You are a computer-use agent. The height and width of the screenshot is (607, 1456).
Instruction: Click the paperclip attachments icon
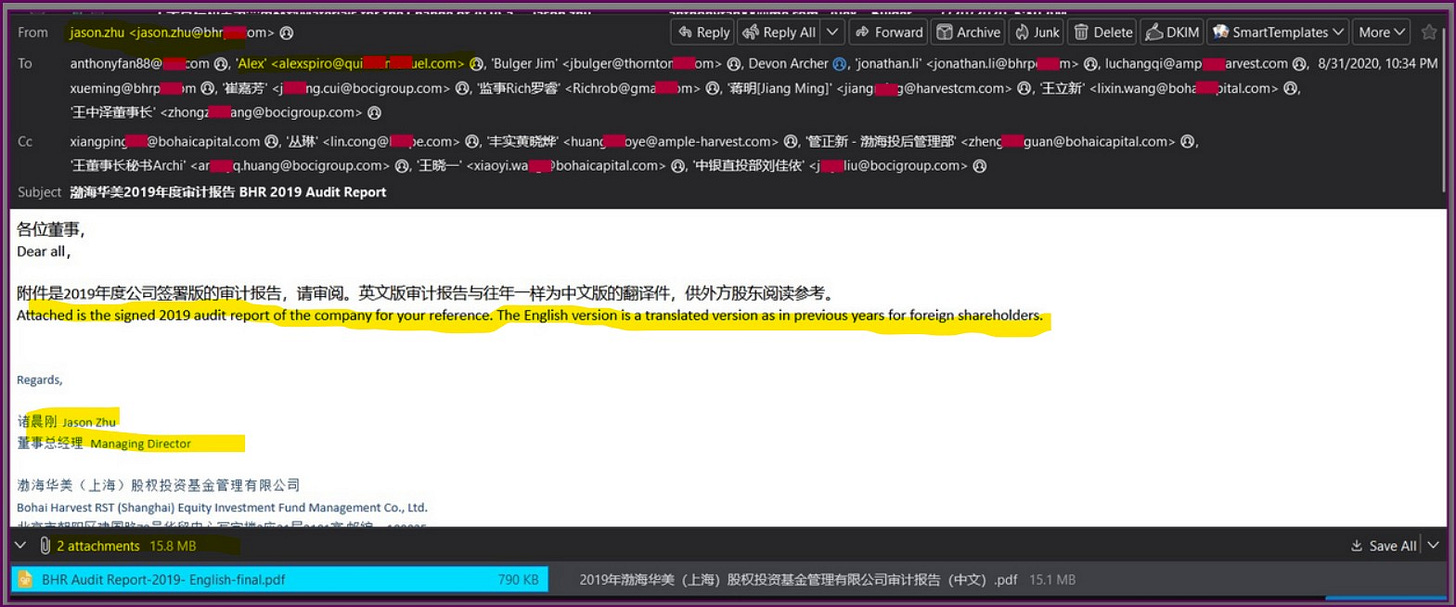(44, 546)
